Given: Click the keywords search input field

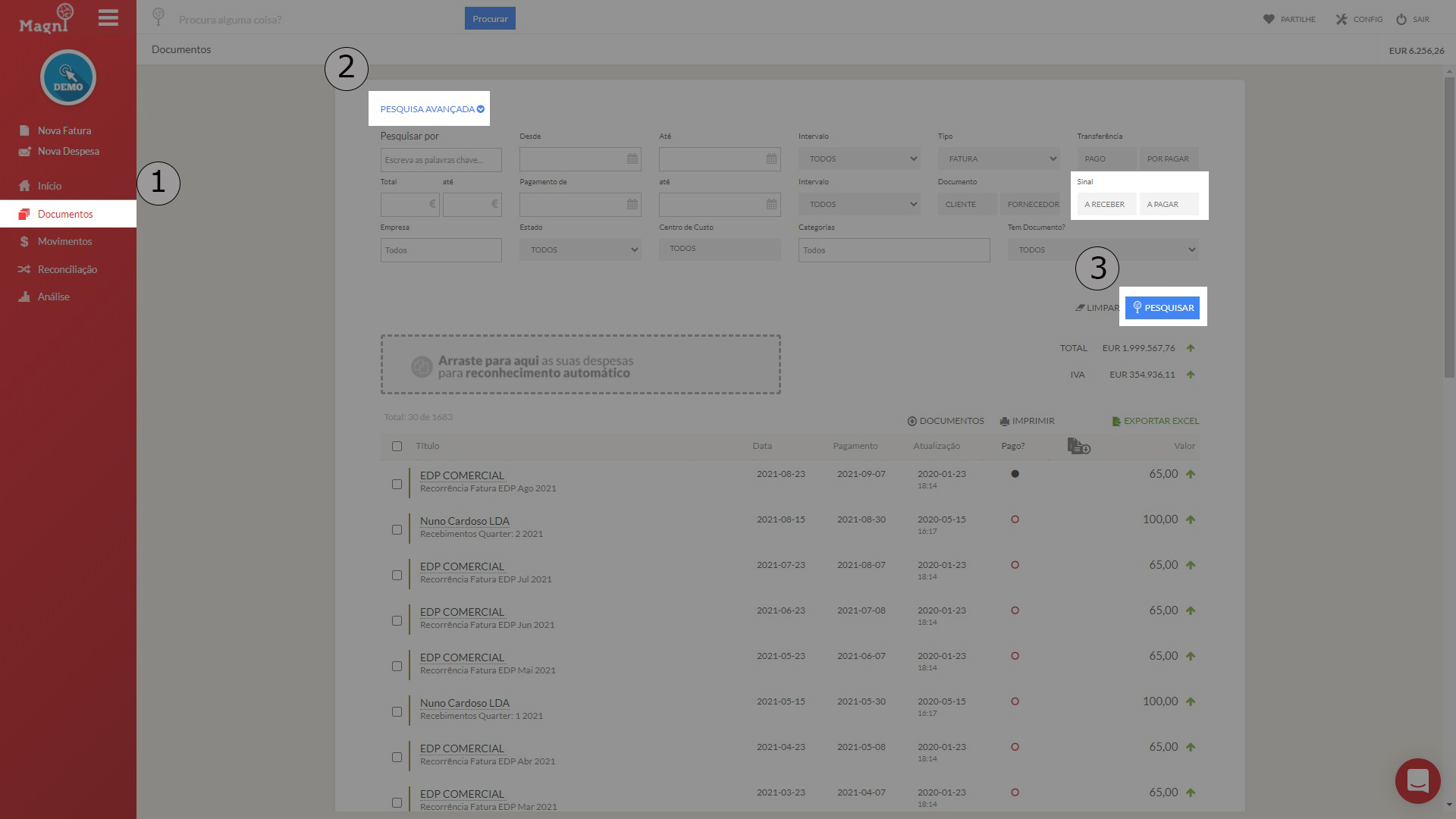Looking at the screenshot, I should point(441,159).
